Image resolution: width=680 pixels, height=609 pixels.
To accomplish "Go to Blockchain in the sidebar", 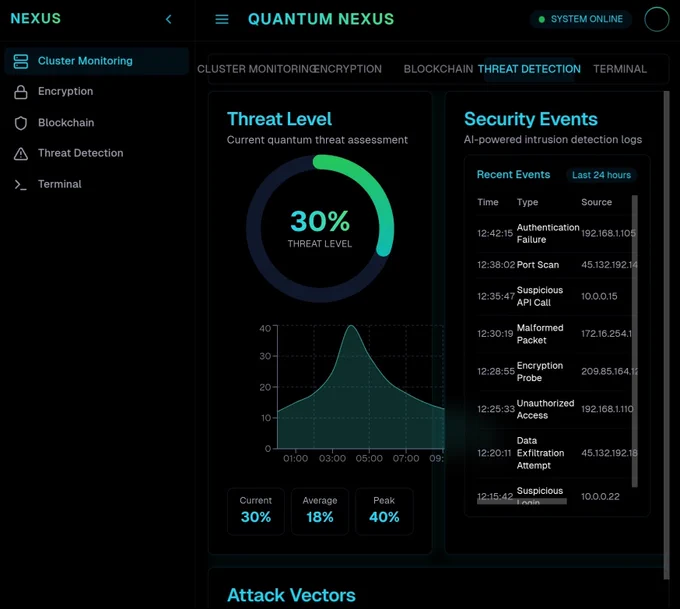I will (x=97, y=123).
